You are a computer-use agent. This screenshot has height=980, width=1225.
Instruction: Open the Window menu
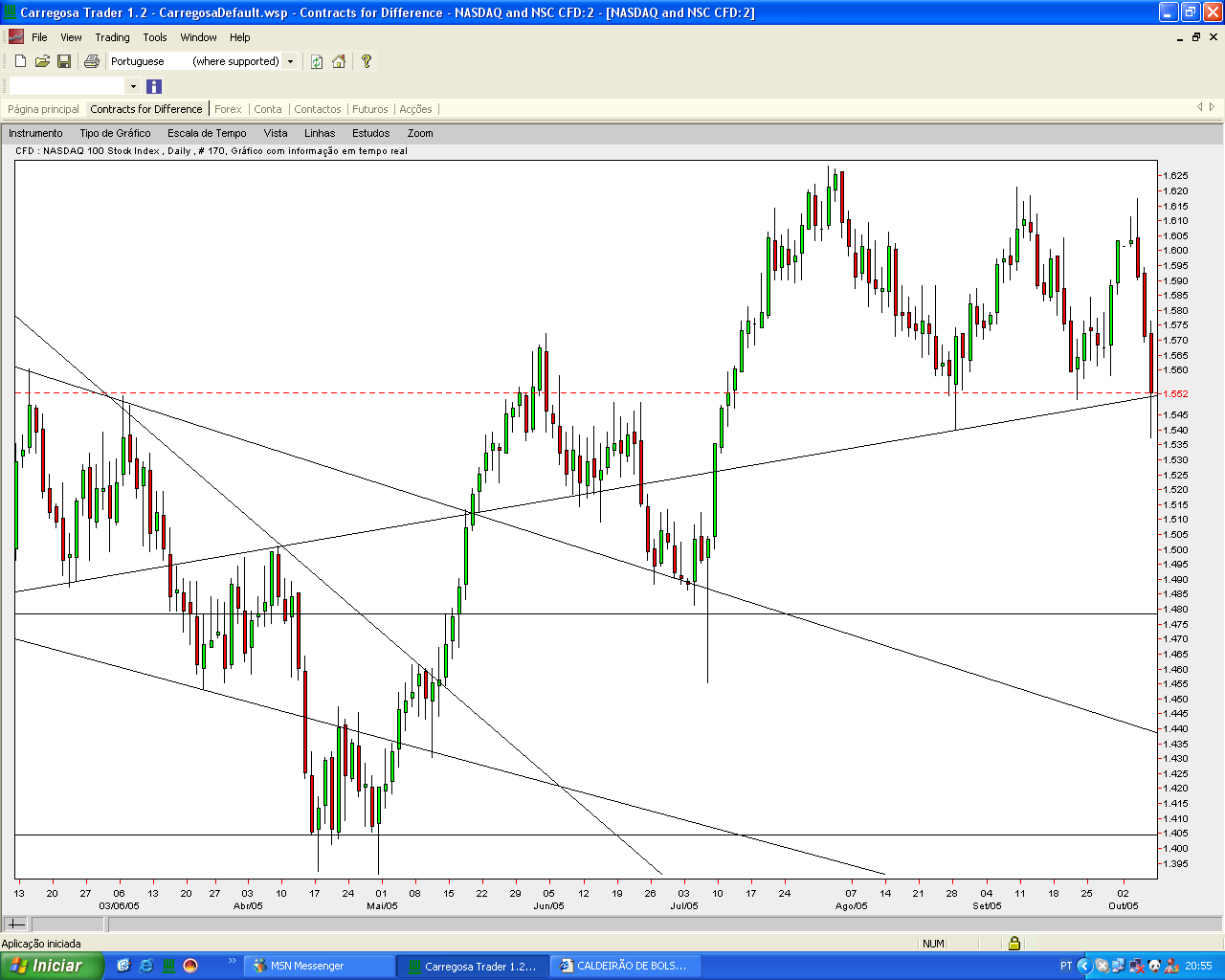coord(198,37)
